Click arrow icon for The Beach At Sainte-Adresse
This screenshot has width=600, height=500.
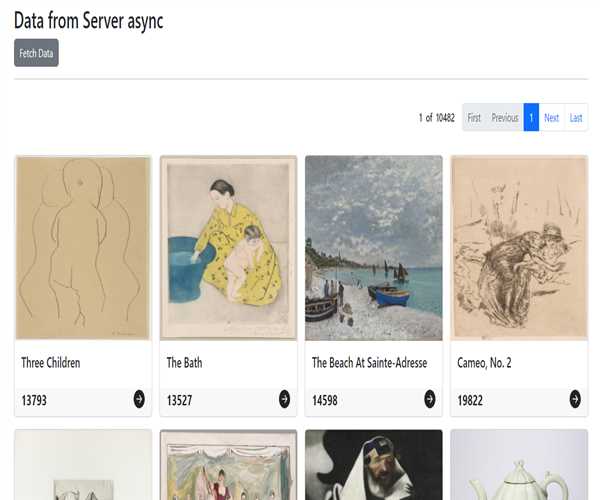click(x=430, y=399)
